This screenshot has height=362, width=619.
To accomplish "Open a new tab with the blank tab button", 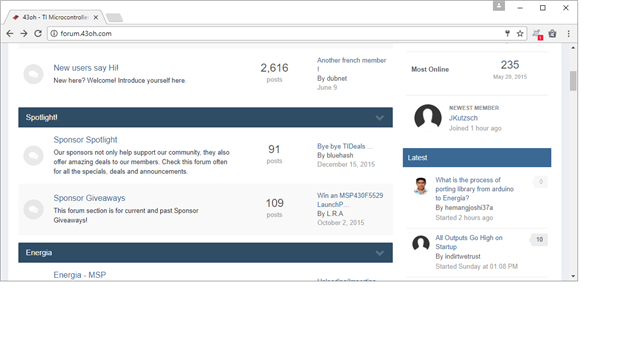I will [114, 18].
